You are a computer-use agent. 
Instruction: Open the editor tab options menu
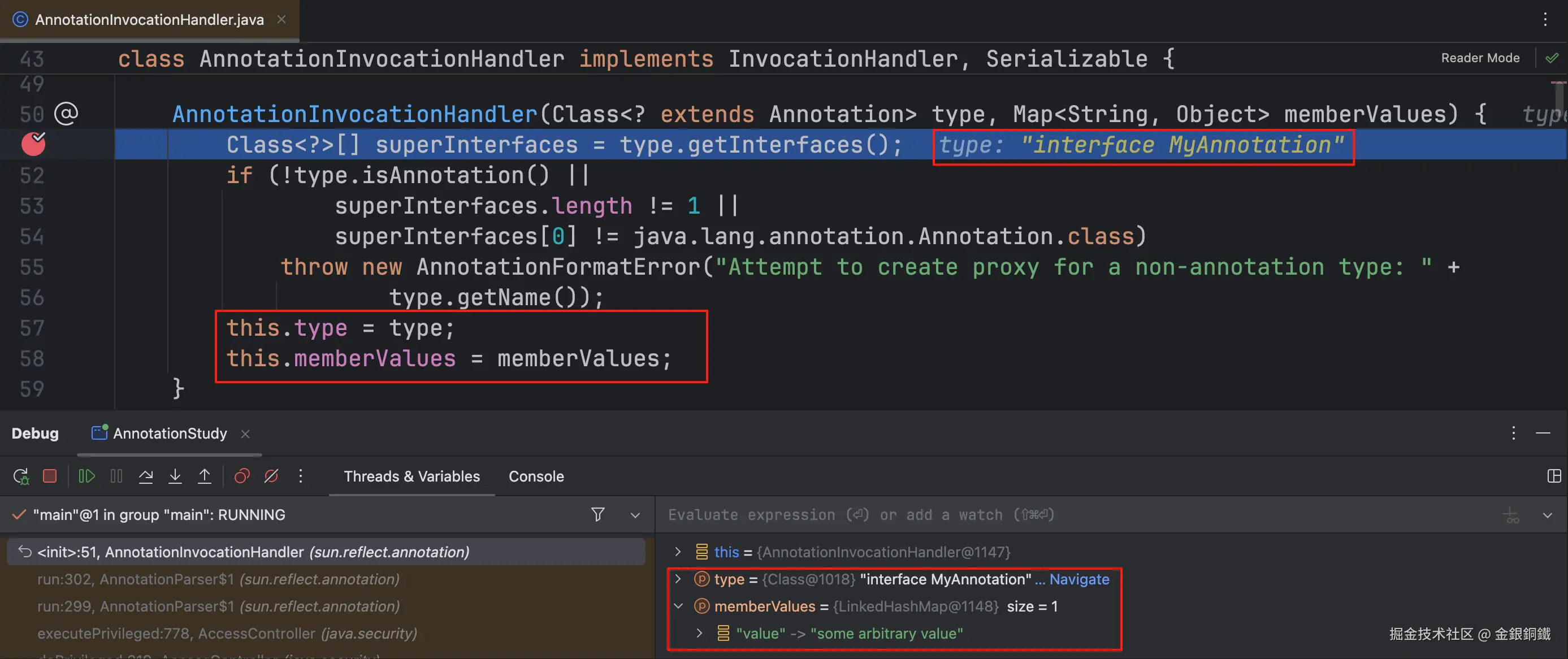[1545, 19]
